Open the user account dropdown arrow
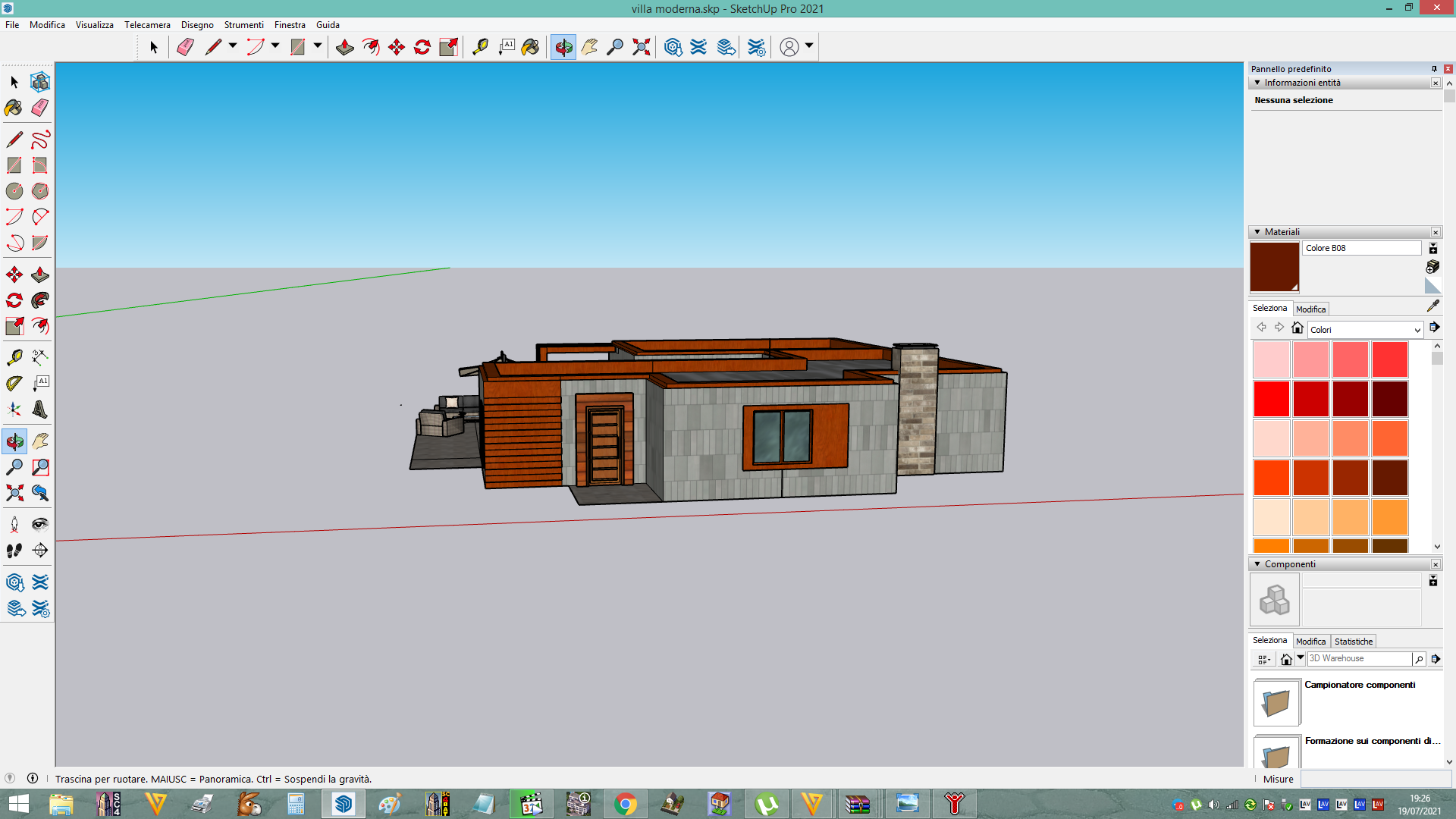Image resolution: width=1456 pixels, height=819 pixels. pyautogui.click(x=809, y=46)
